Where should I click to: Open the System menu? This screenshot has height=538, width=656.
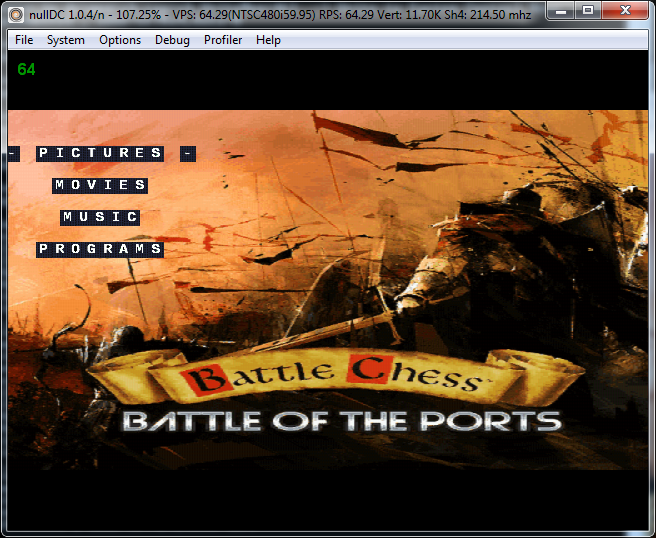[x=66, y=40]
